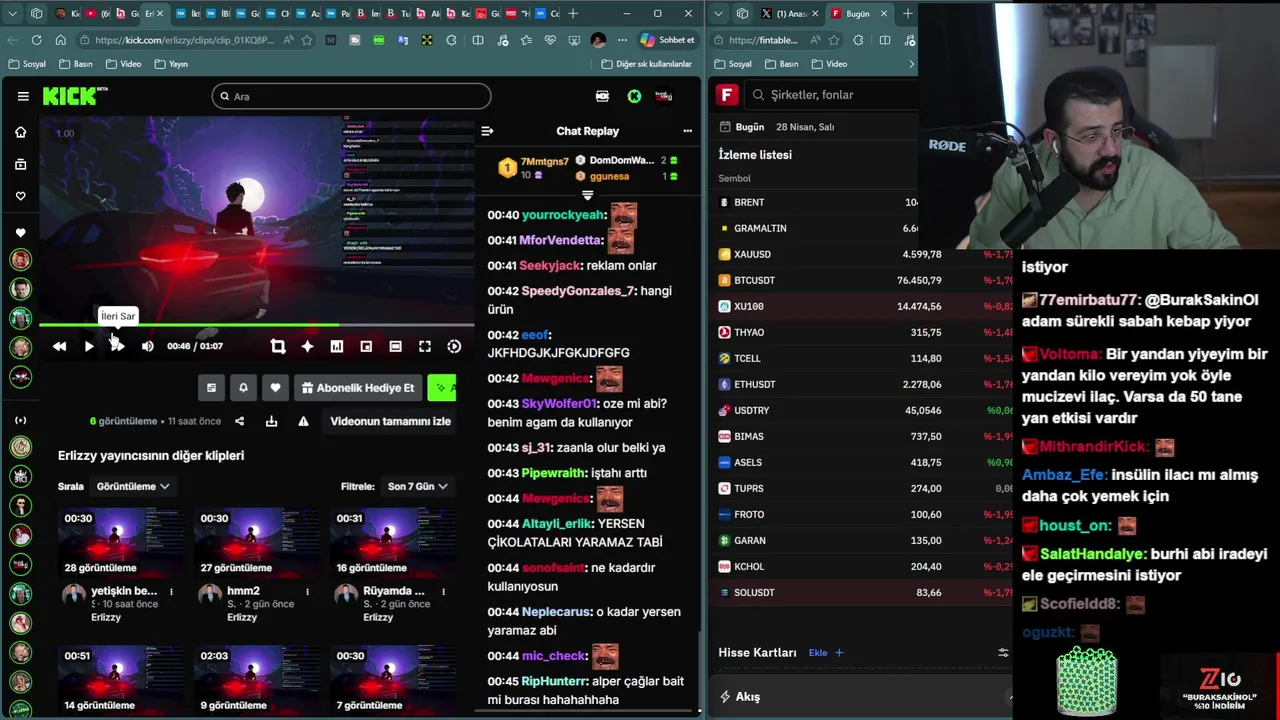1280x720 pixels.
Task: Rewind the clip with the rewind button
Action: tap(59, 346)
